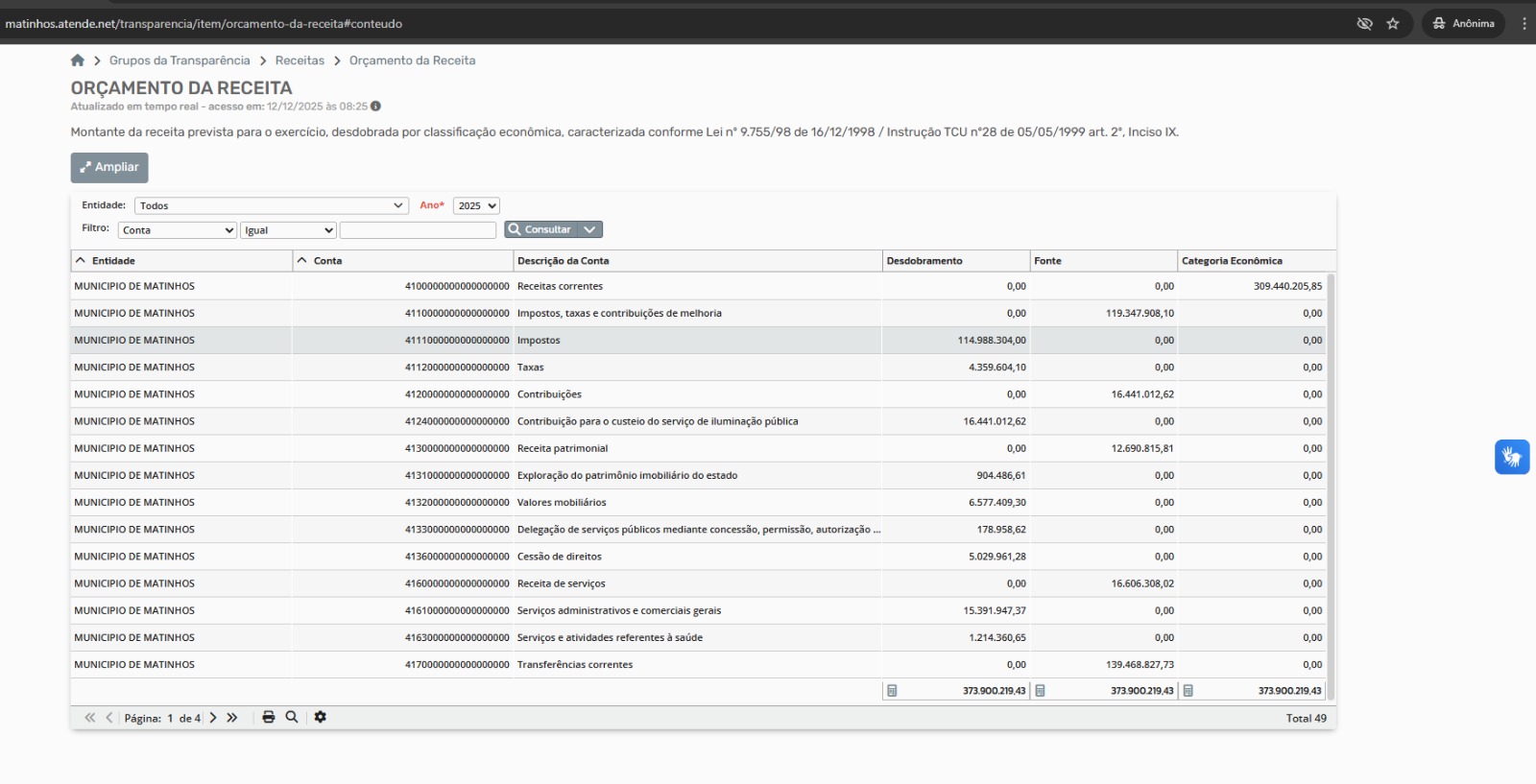Click calculator icon in Categoria Econômica total
This screenshot has width=1536, height=784.
point(1188,691)
